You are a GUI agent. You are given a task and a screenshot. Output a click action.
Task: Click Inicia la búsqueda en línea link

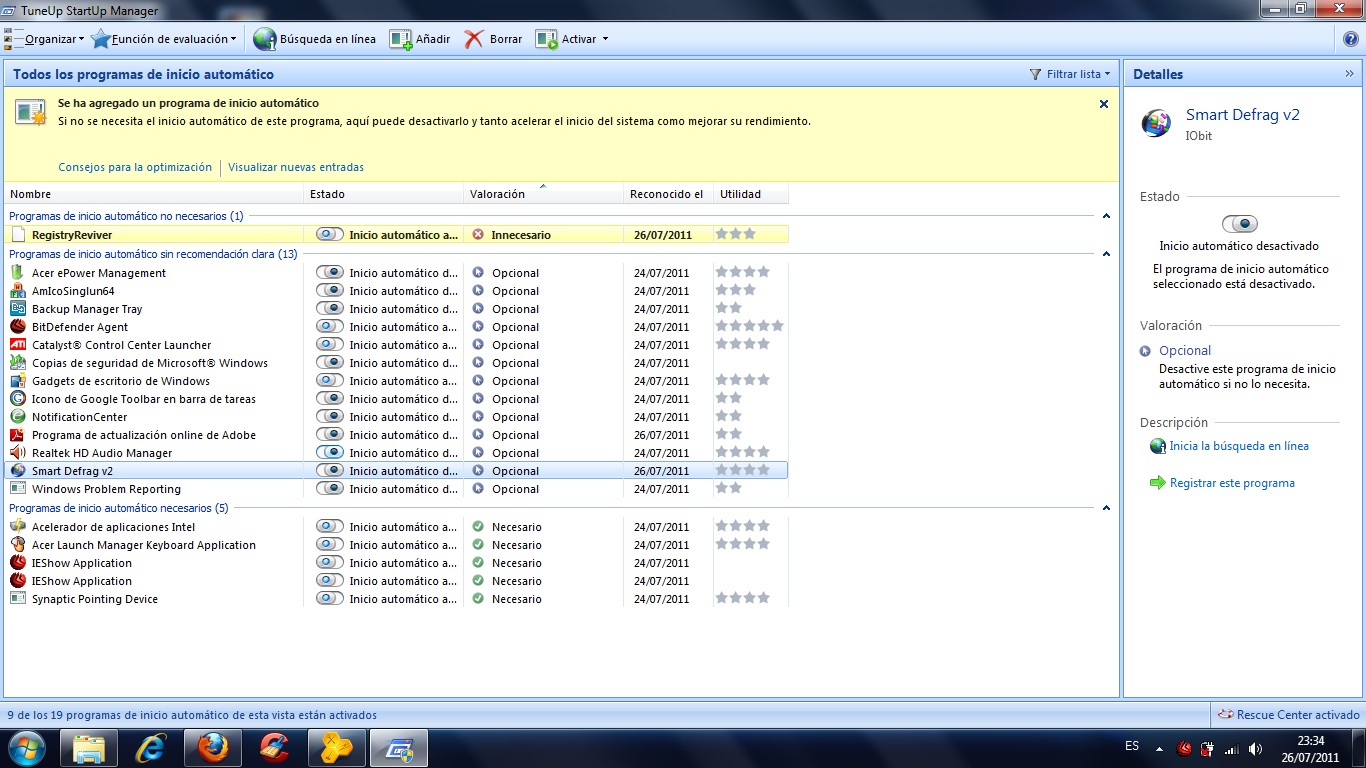[x=1239, y=446]
